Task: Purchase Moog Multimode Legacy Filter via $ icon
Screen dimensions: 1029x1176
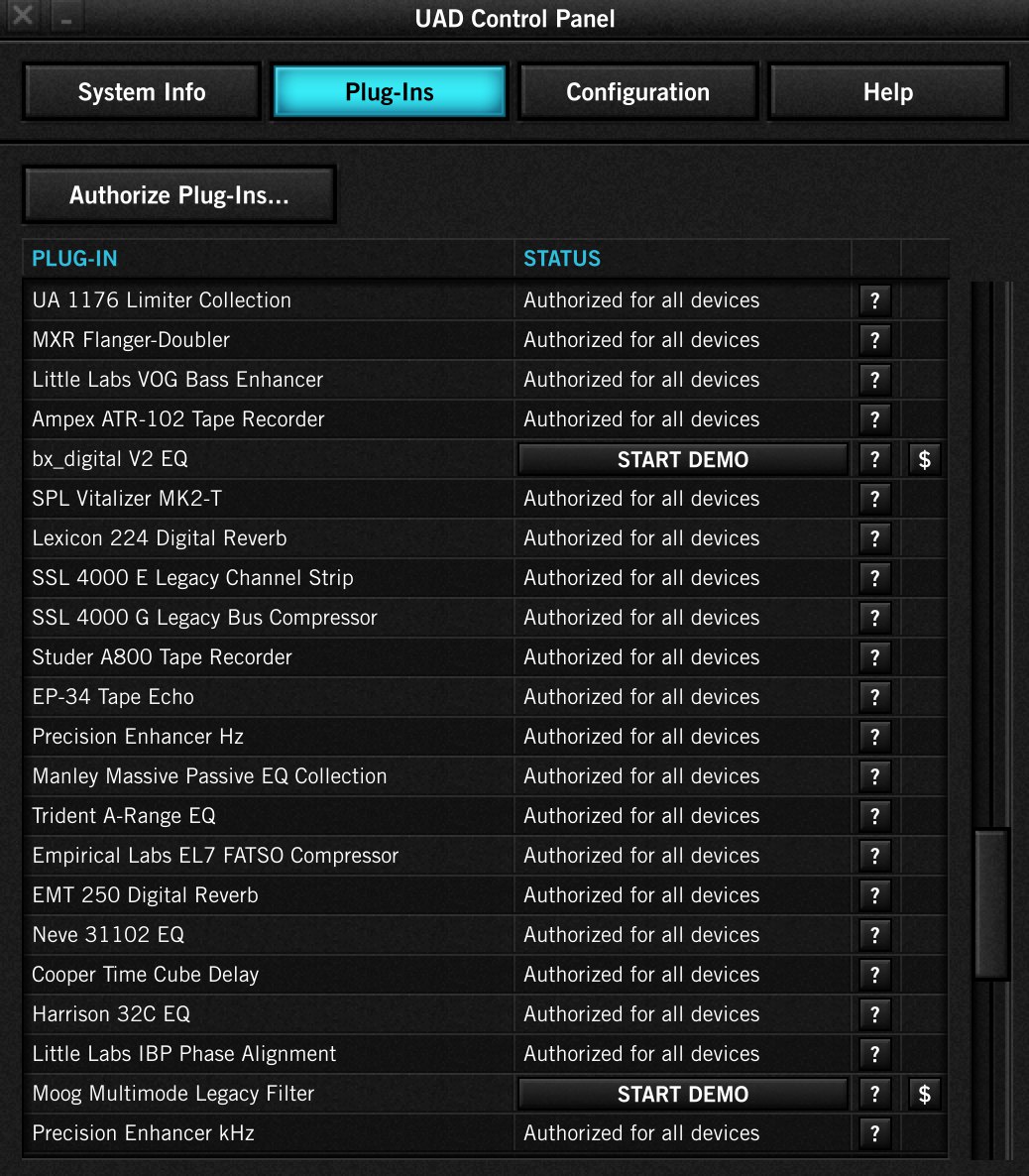Action: [x=924, y=1095]
